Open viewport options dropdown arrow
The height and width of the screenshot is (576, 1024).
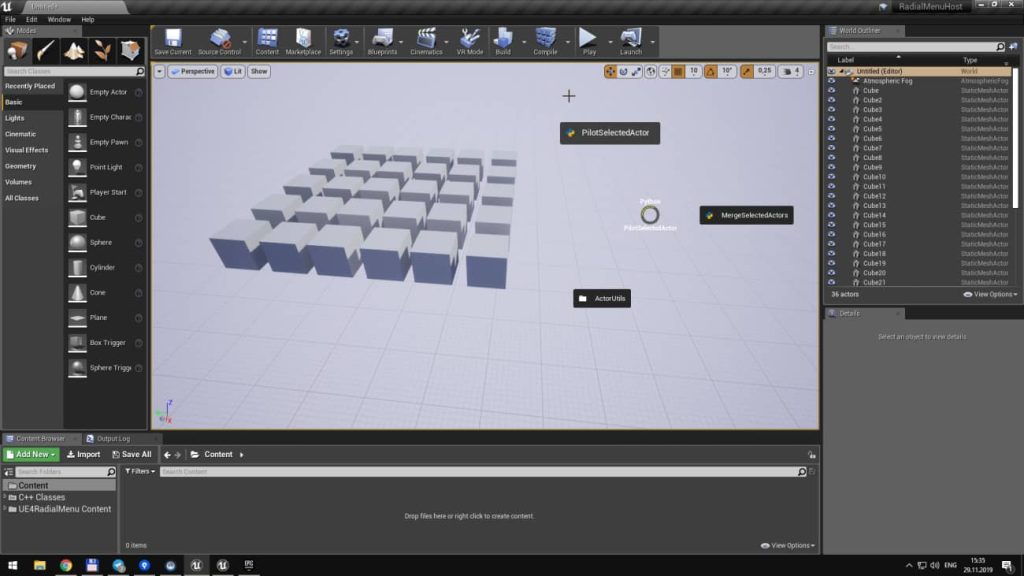pyautogui.click(x=159, y=71)
